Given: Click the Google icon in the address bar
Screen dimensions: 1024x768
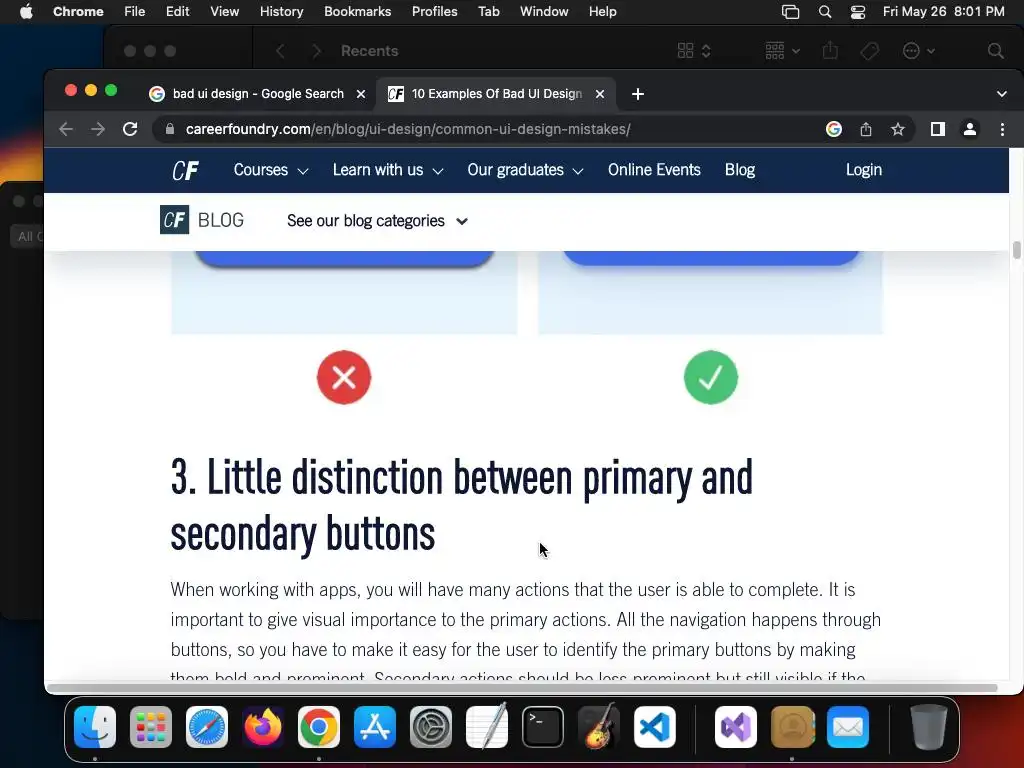Looking at the screenshot, I should click(833, 129).
